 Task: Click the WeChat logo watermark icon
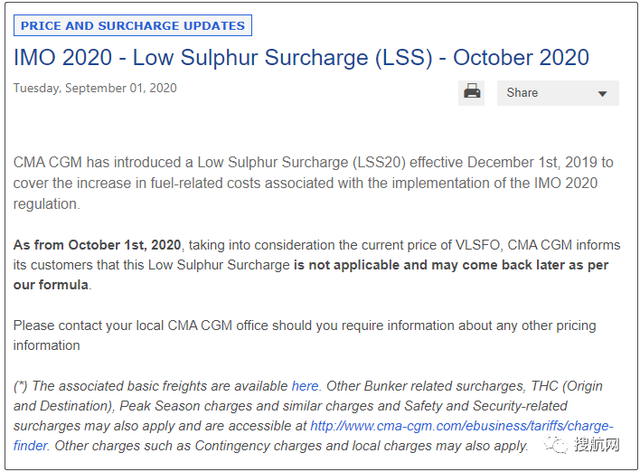point(556,445)
